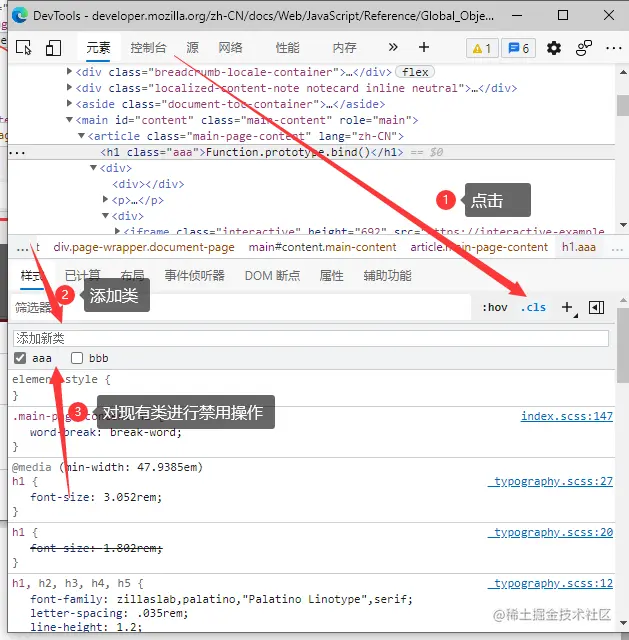Open _typography.scss:27 source link

pos(550,481)
